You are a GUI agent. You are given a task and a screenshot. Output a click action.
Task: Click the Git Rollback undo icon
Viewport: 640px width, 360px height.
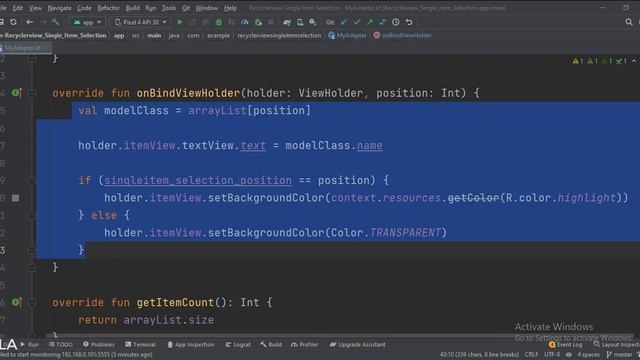409,22
